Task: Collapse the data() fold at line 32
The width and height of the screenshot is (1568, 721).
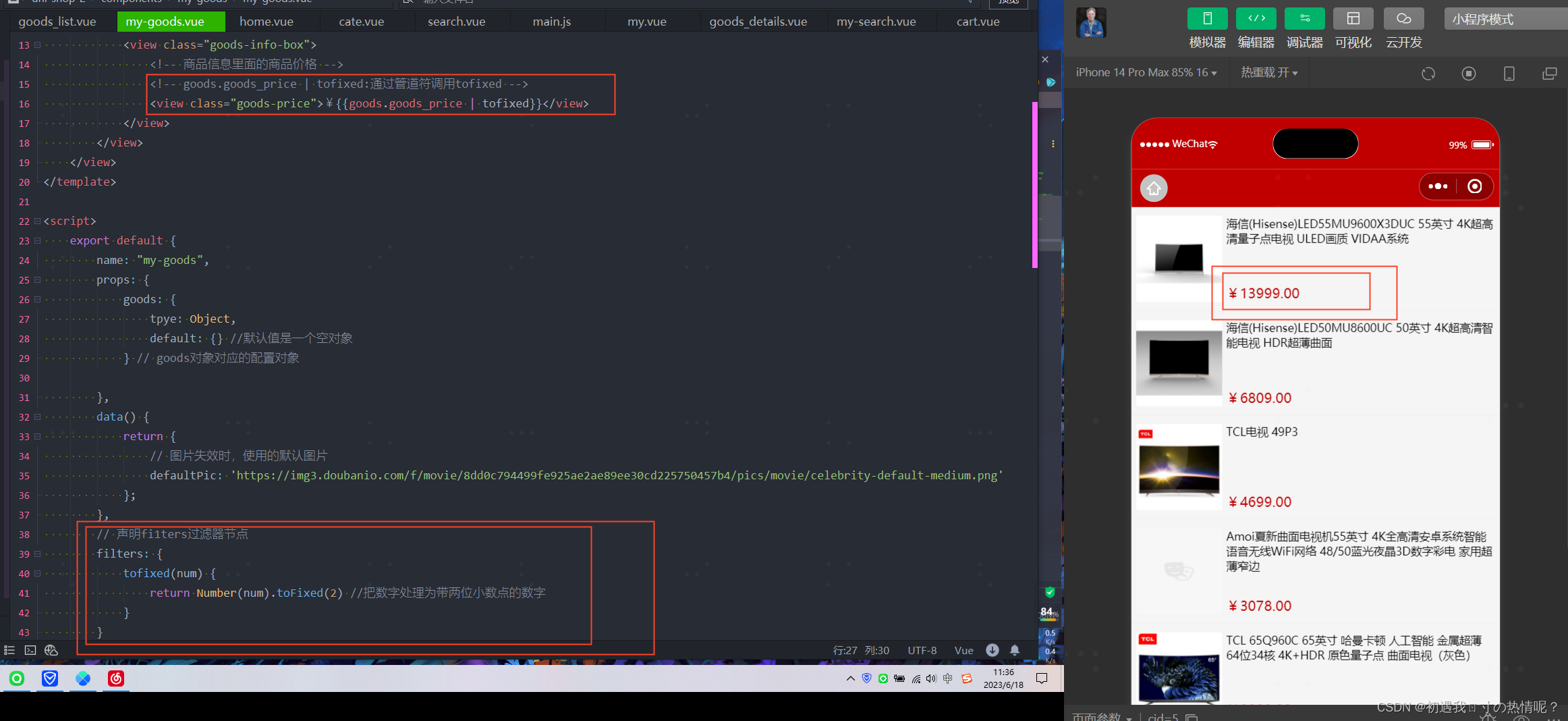Action: point(37,417)
